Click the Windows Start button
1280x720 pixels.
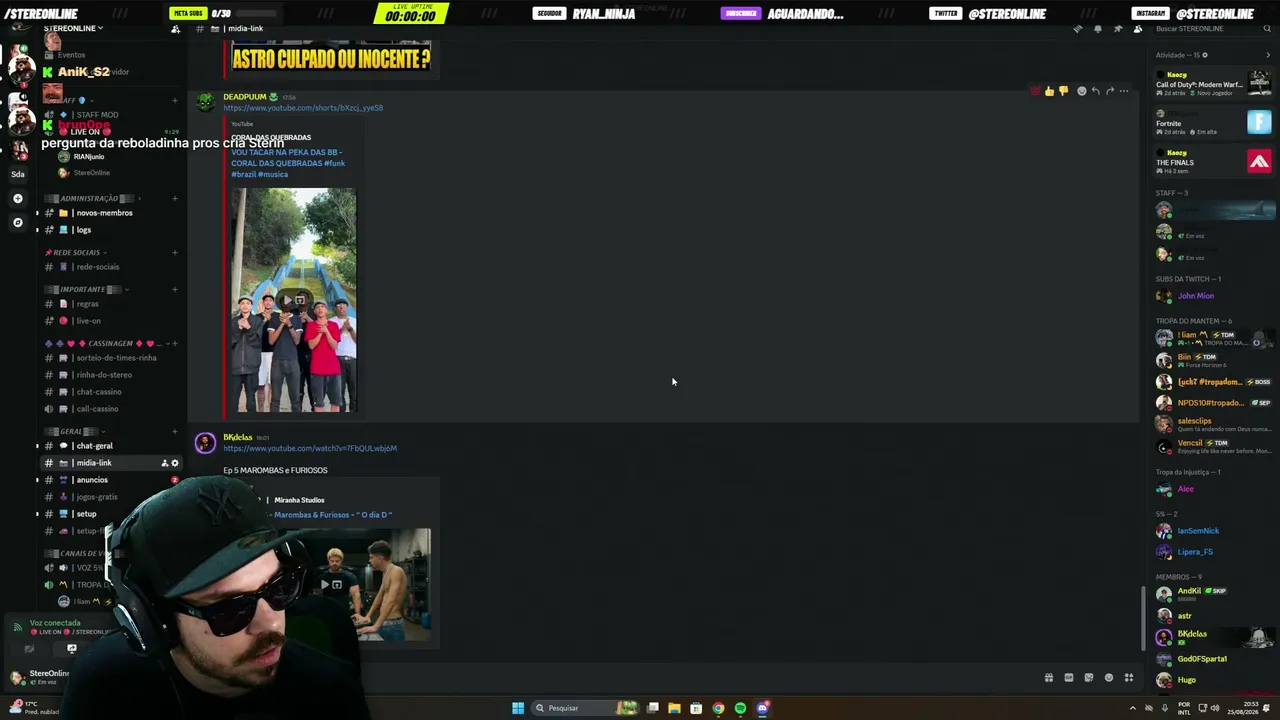(x=518, y=708)
